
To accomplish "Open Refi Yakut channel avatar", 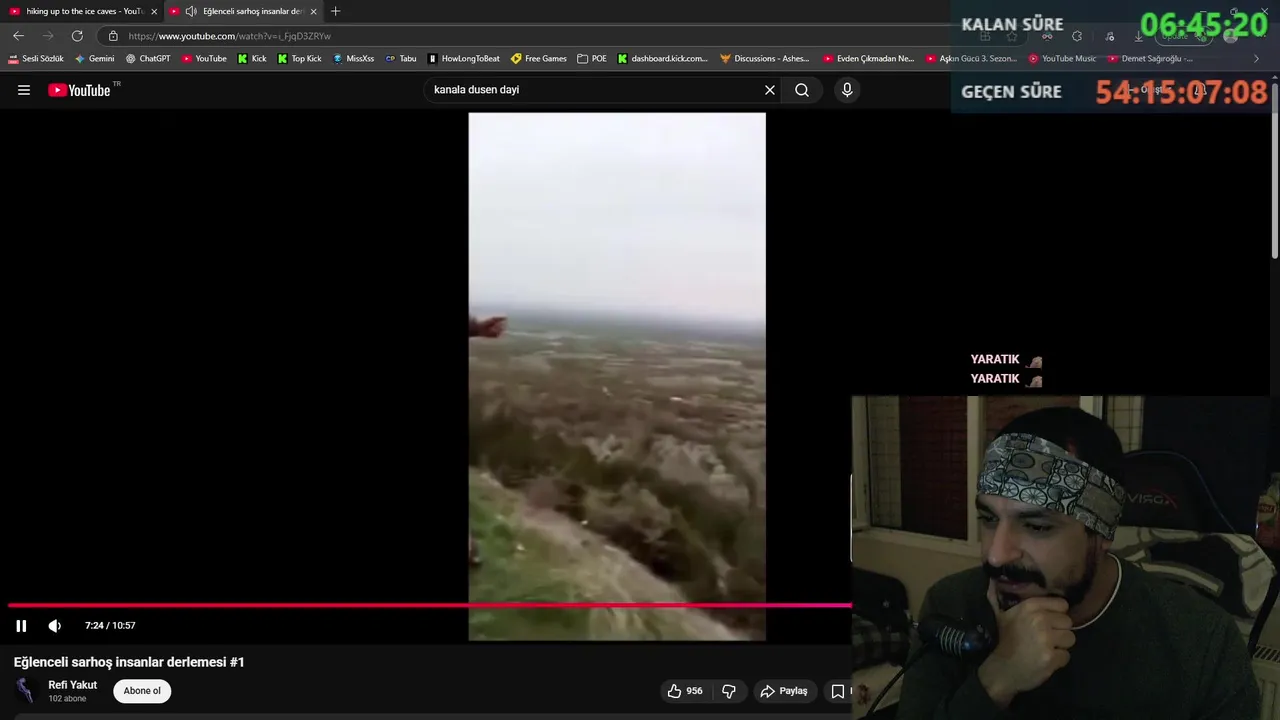I will (26, 691).
